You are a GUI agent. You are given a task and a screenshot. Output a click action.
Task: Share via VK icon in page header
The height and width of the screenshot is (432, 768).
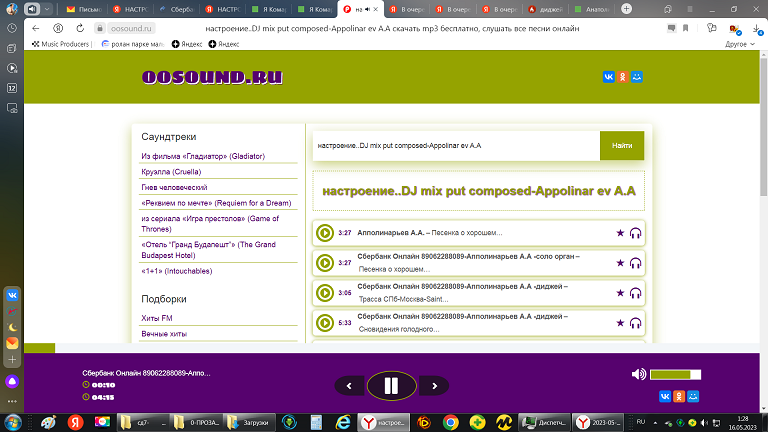[608, 77]
